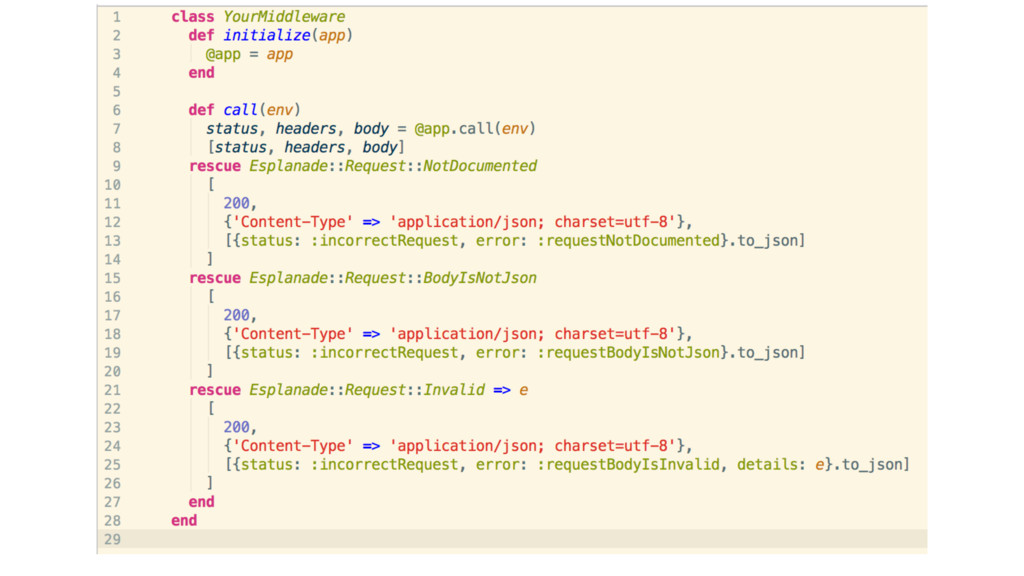
Task: Click the ':requestBodyIsNotJson' symbol
Action: pyautogui.click(x=628, y=353)
